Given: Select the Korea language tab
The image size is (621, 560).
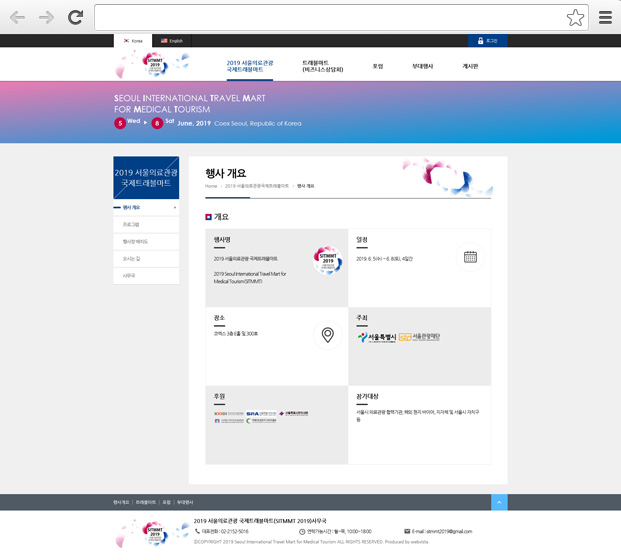Looking at the screenshot, I should [x=133, y=40].
